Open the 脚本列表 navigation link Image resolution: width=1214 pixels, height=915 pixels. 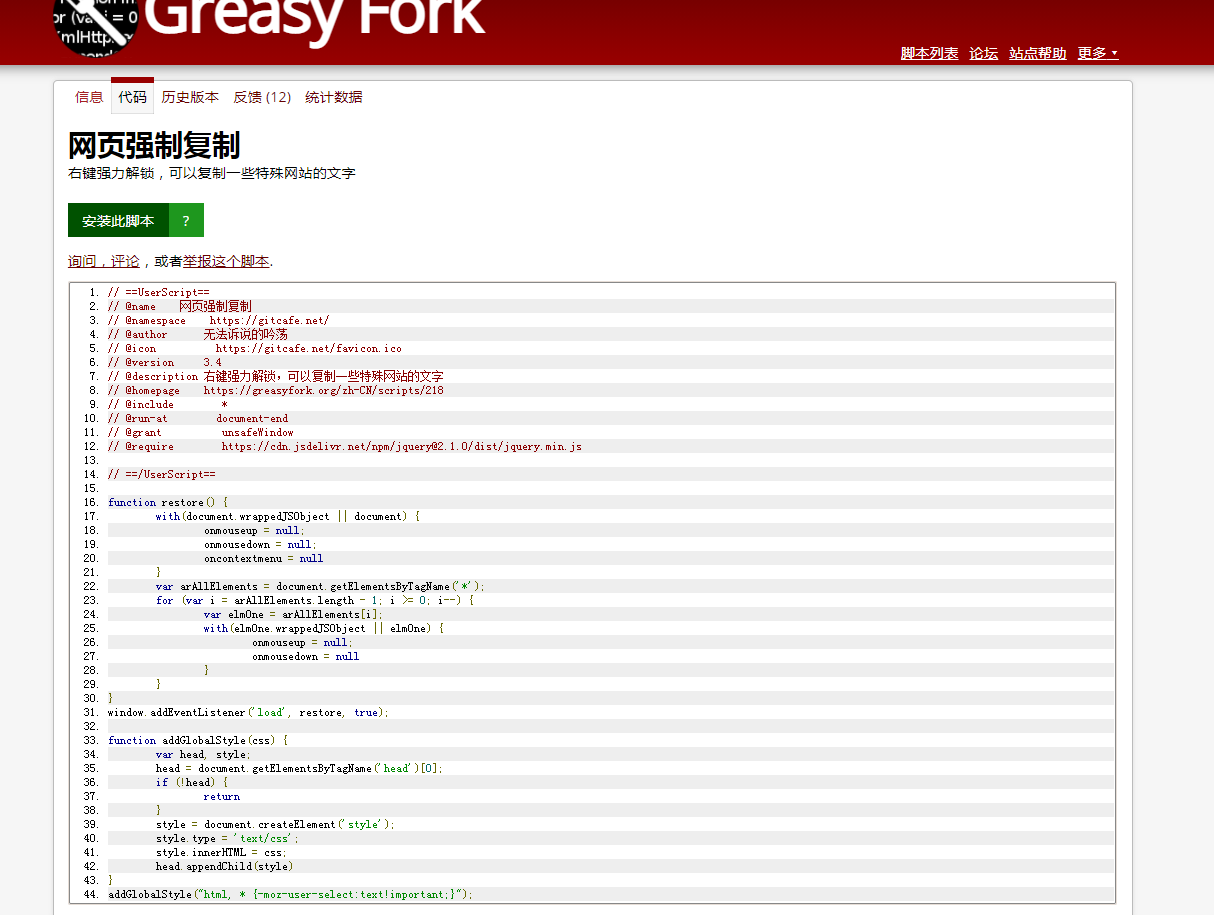pos(929,54)
